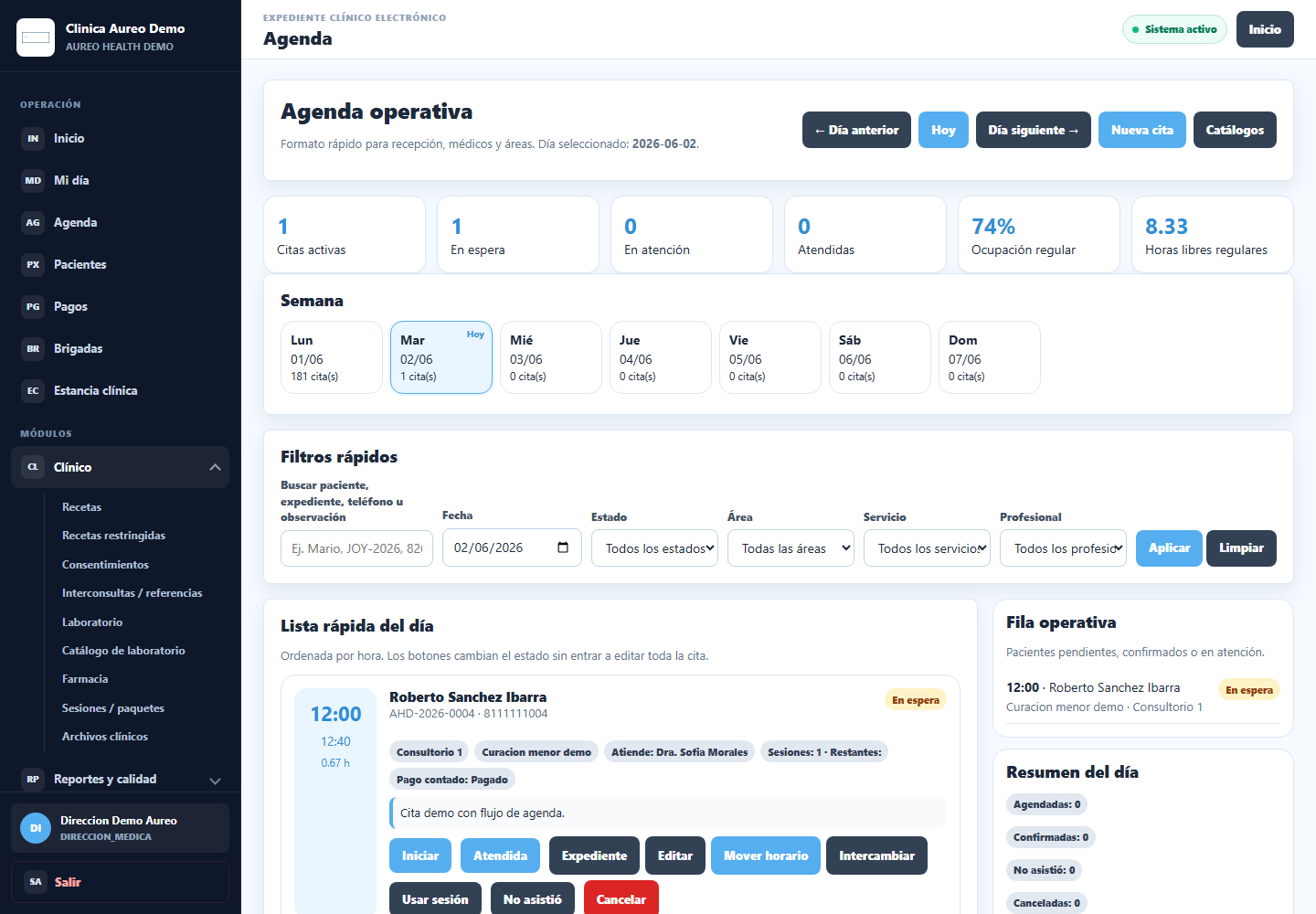Click the Fecha date field value
Image resolution: width=1316 pixels, height=914 pixels.
coord(489,547)
